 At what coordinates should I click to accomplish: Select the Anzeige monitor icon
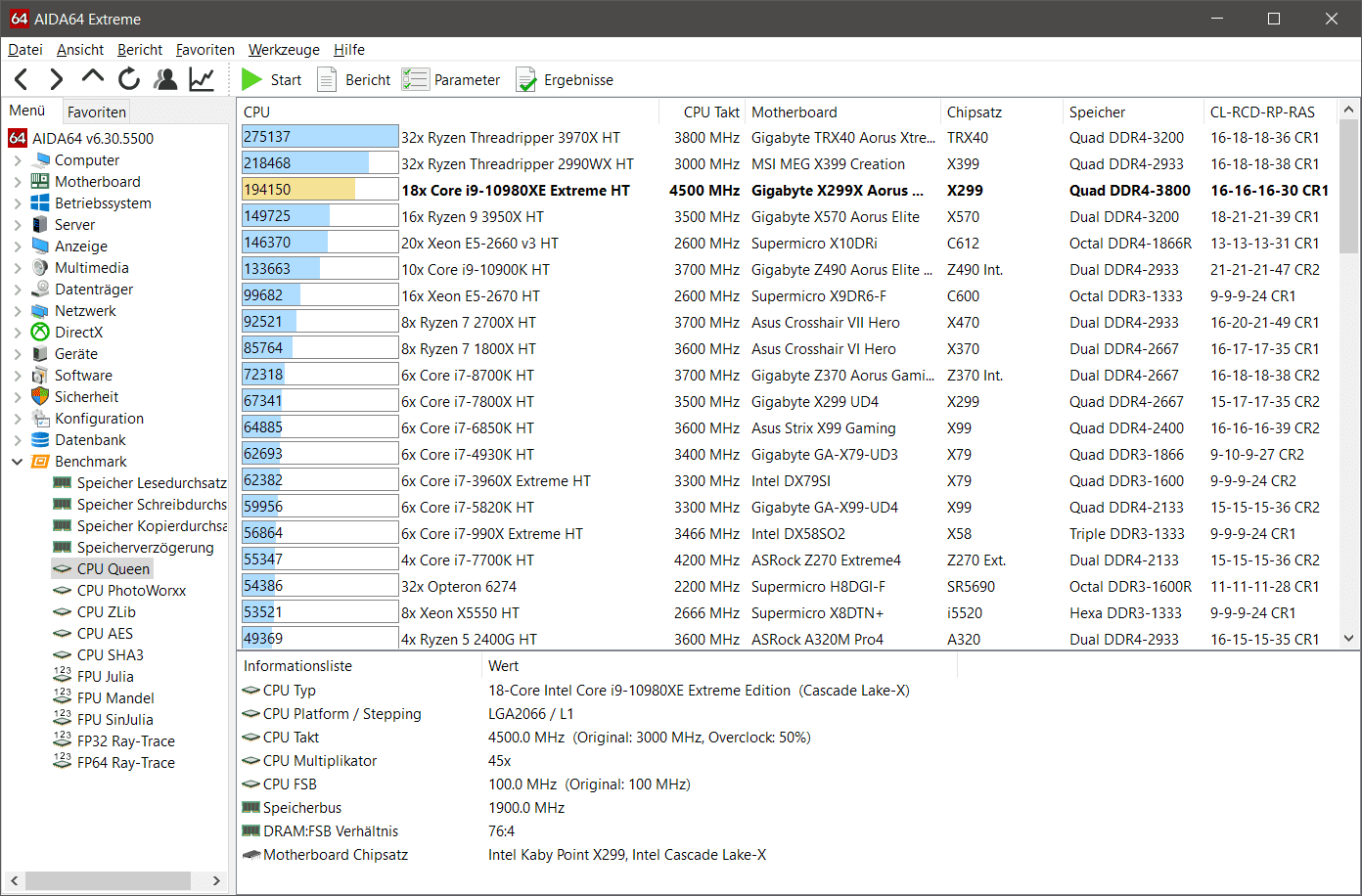click(x=40, y=246)
